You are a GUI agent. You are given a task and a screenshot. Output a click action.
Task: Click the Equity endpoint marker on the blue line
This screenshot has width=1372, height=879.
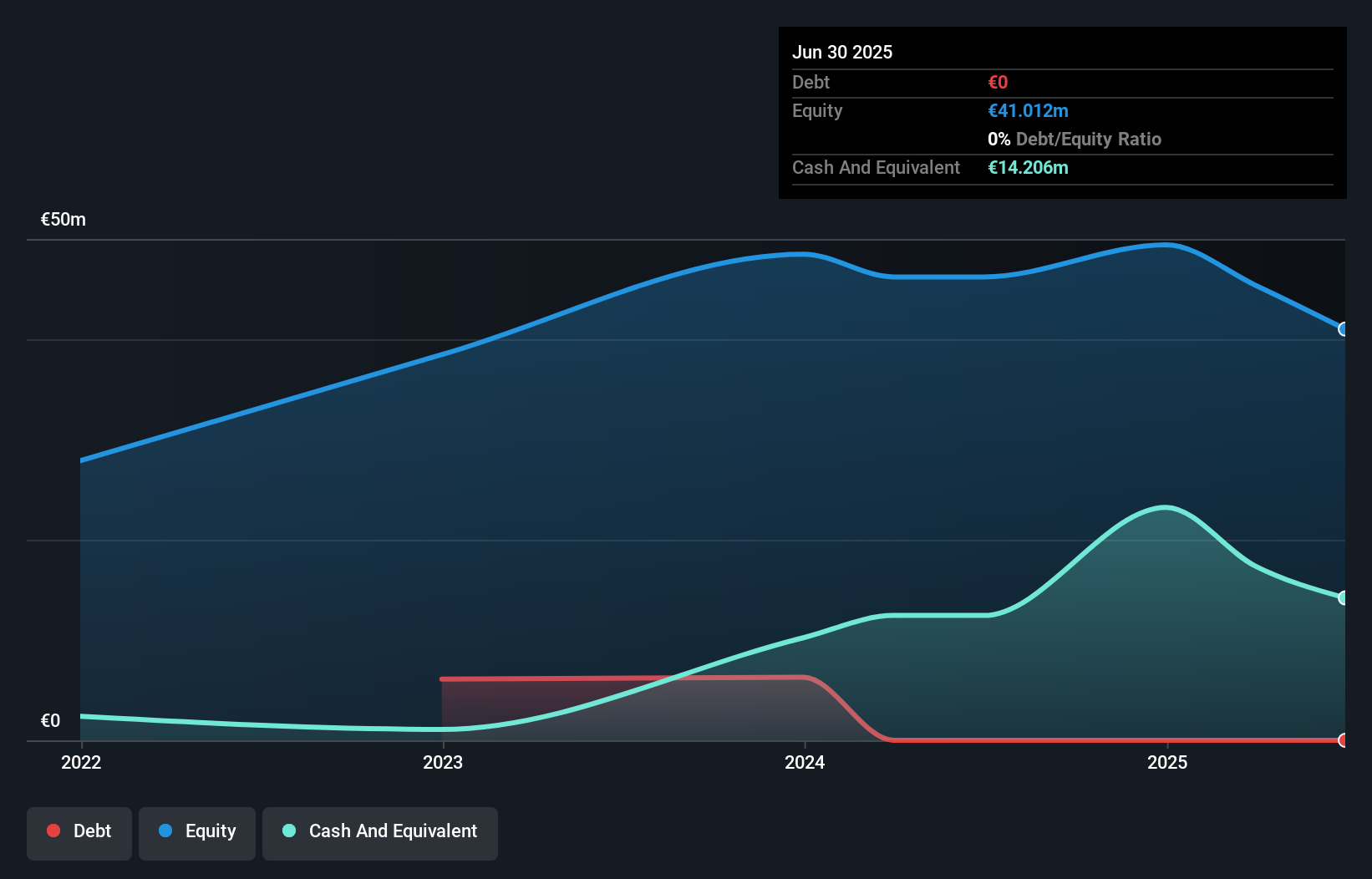1344,329
